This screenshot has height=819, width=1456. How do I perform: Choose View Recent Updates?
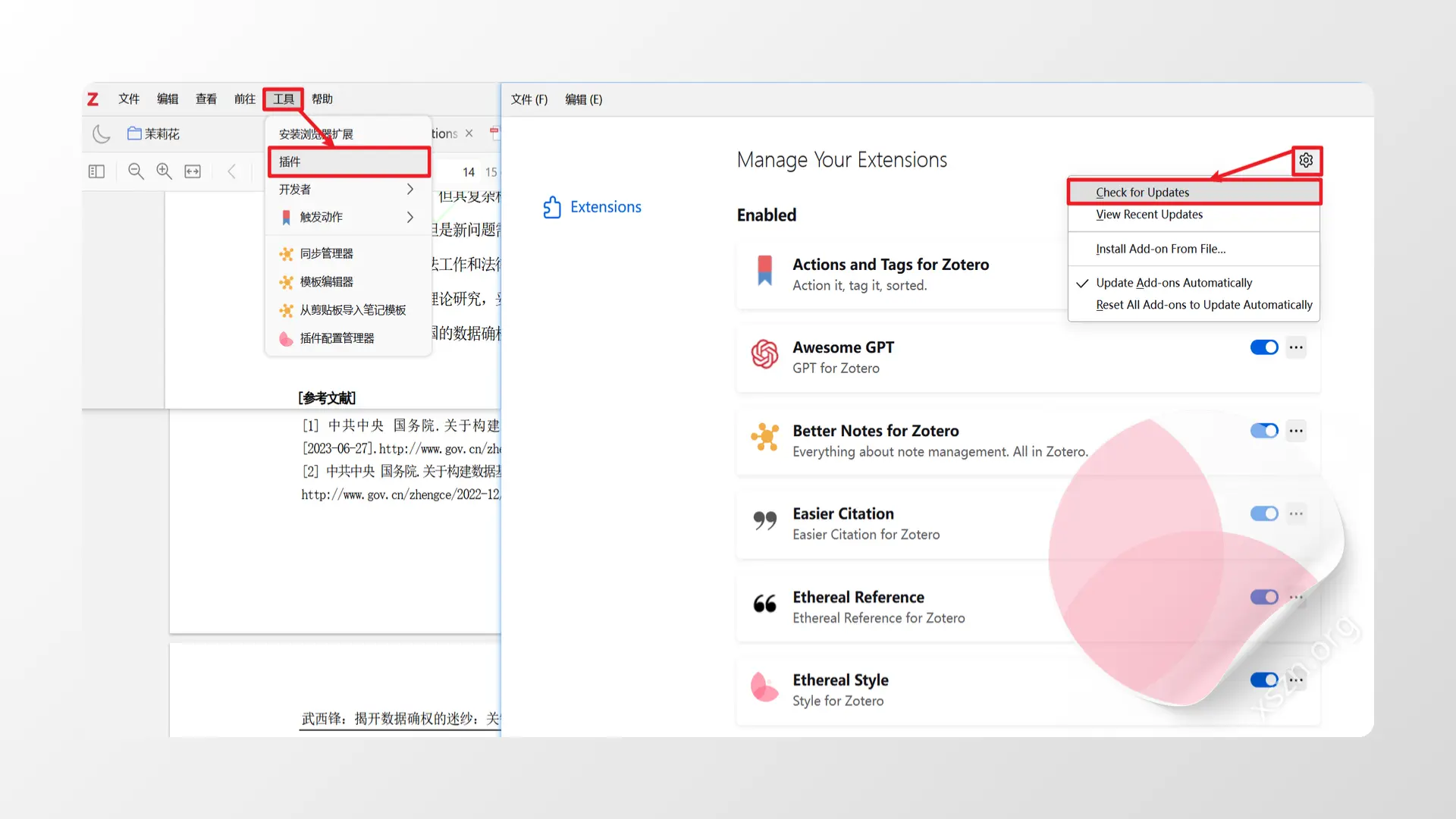pos(1194,215)
